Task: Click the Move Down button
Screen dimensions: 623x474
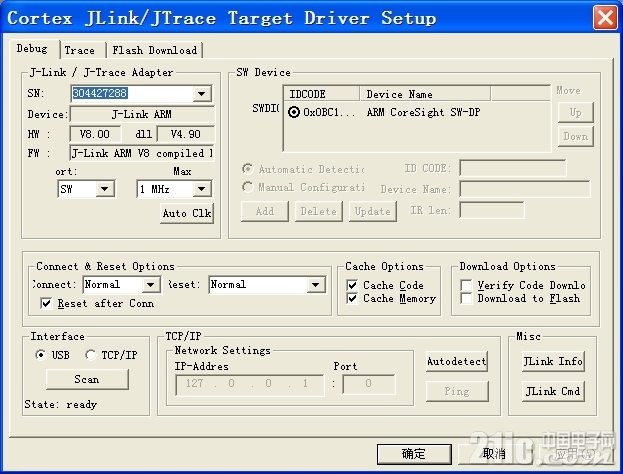Action: pyautogui.click(x=575, y=136)
